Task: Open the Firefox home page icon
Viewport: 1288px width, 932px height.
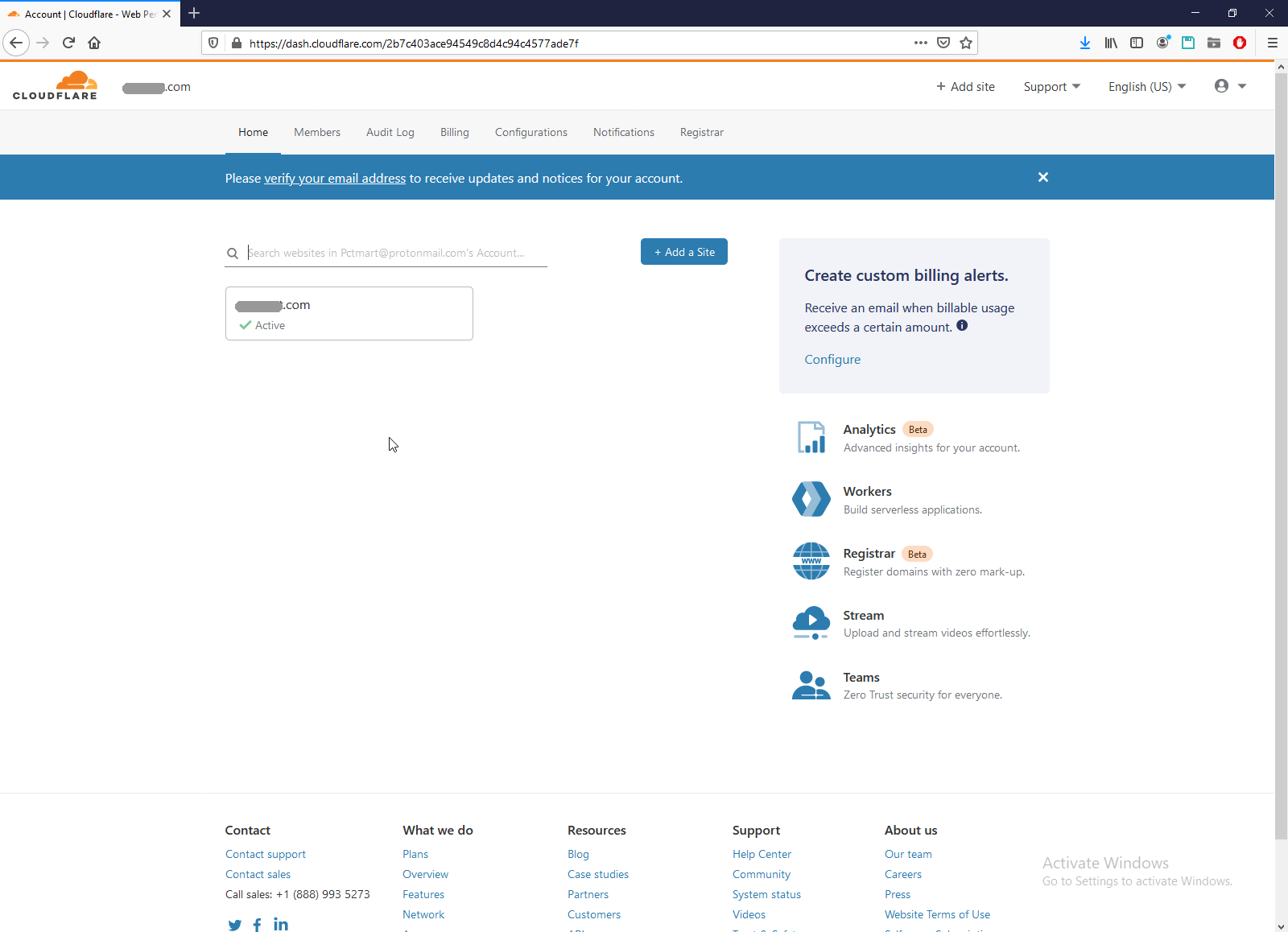Action: click(x=94, y=43)
